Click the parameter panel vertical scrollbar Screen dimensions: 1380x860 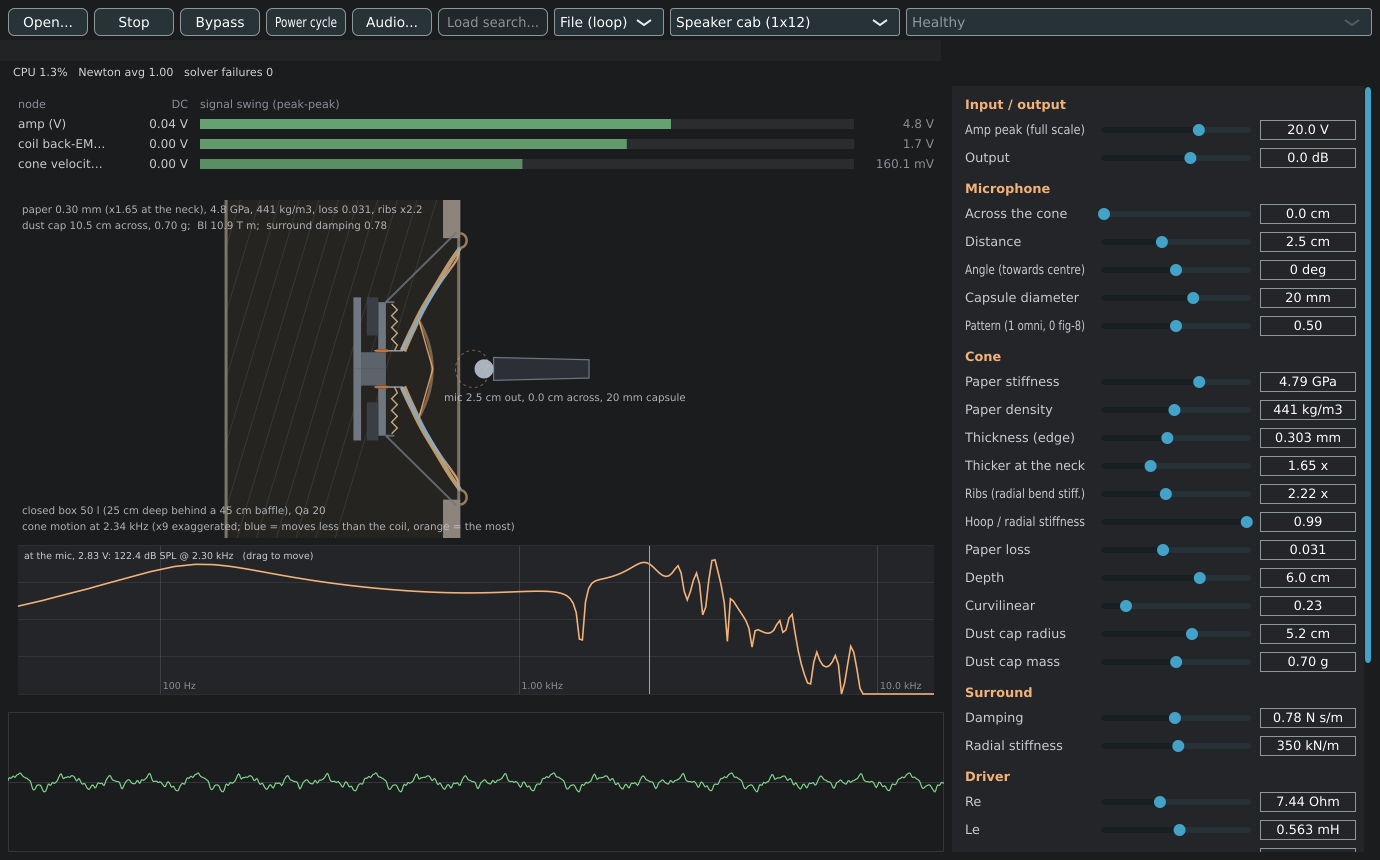click(1368, 374)
